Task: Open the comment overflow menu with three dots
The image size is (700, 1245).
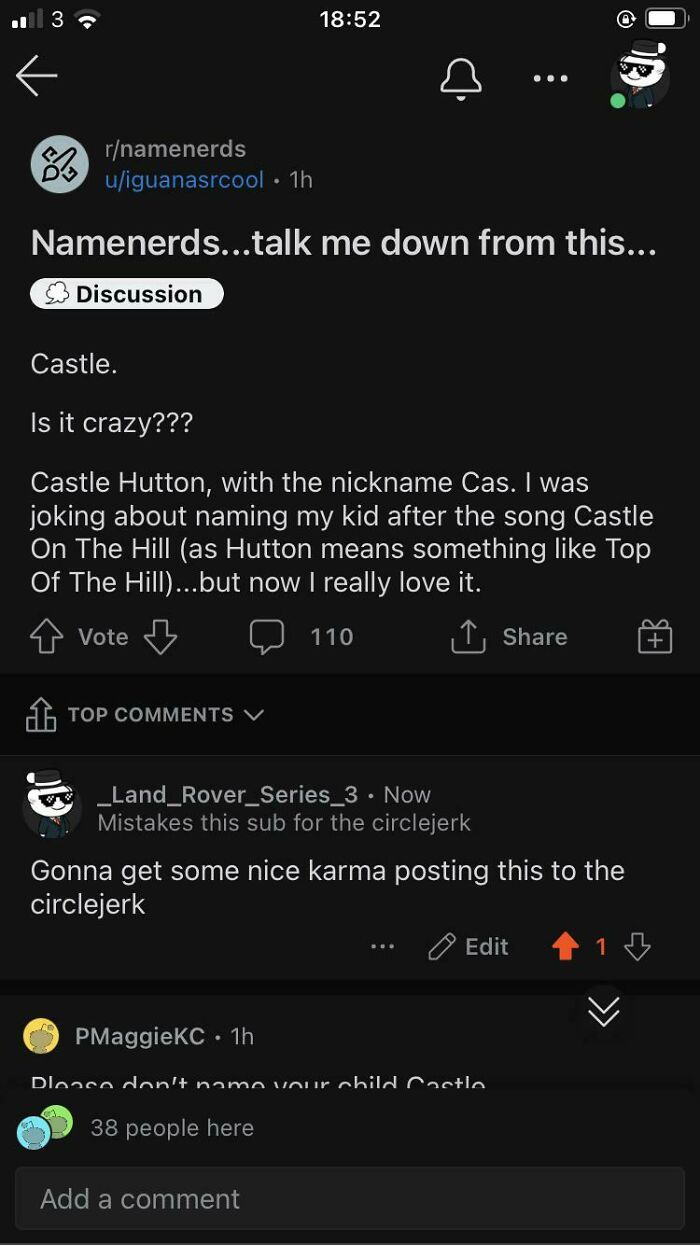Action: point(382,946)
